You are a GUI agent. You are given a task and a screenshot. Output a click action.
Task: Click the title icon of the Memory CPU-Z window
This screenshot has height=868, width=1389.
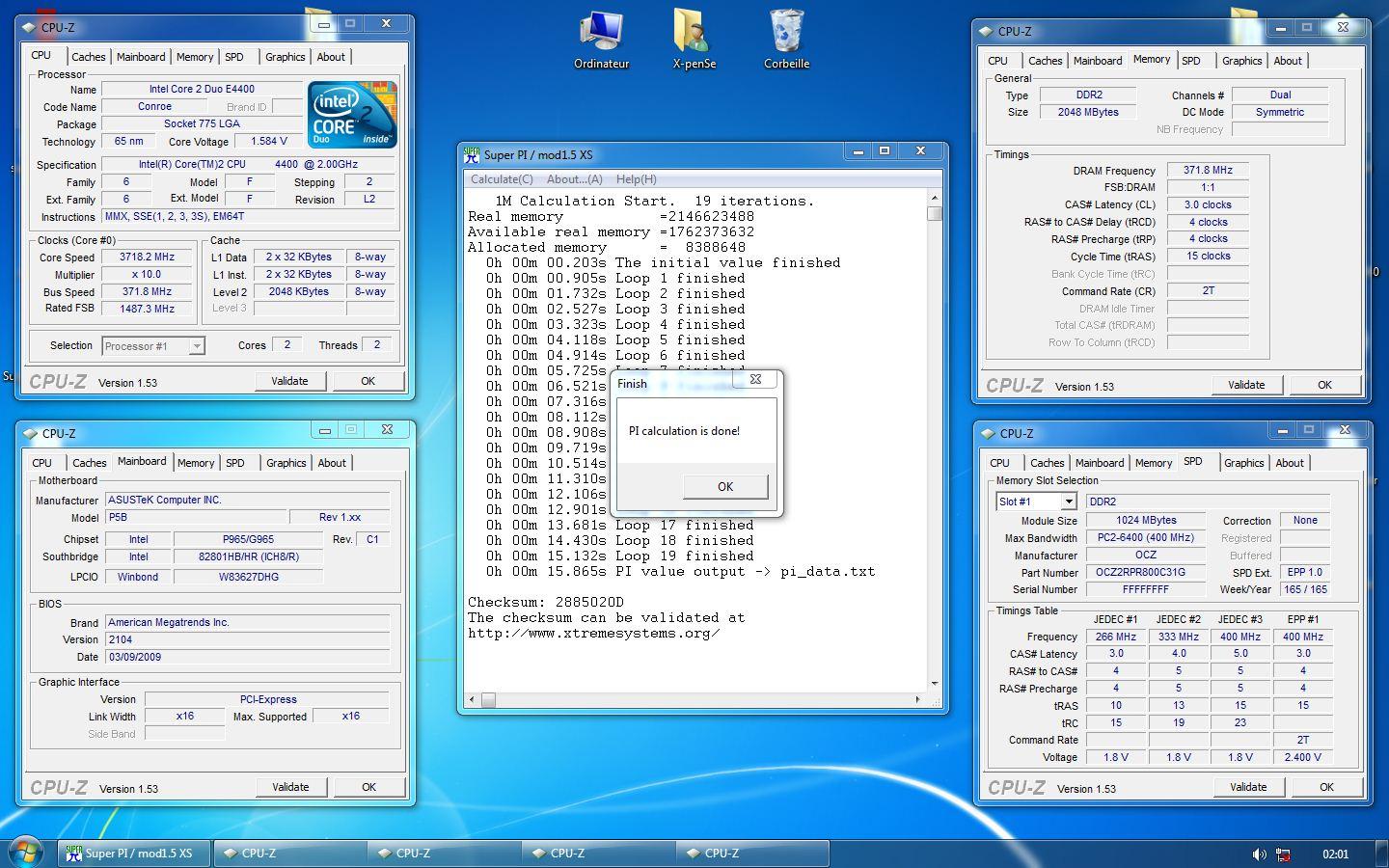(986, 31)
